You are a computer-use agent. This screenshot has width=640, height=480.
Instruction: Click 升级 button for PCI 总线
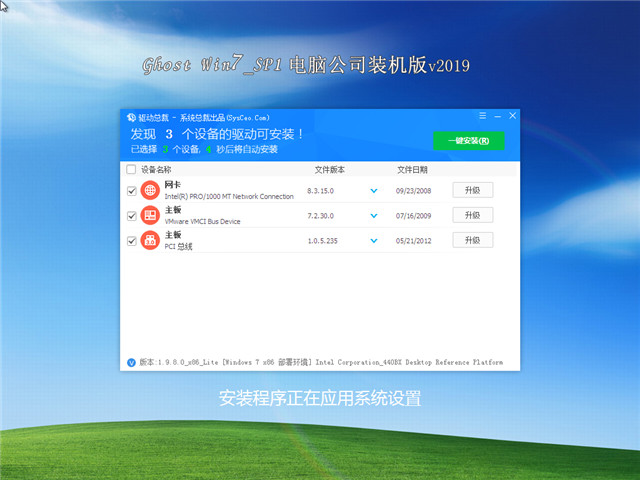(473, 240)
